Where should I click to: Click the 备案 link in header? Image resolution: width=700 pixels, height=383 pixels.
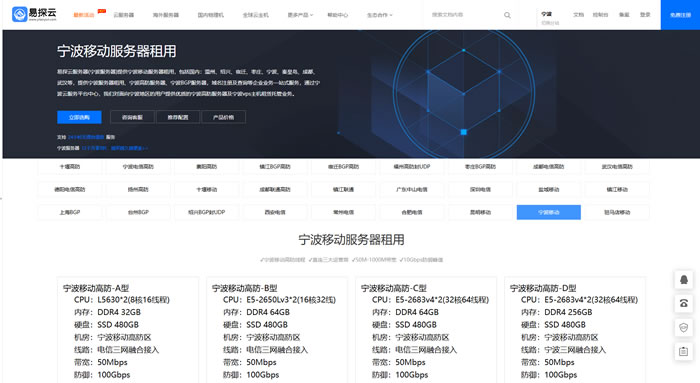coord(624,15)
